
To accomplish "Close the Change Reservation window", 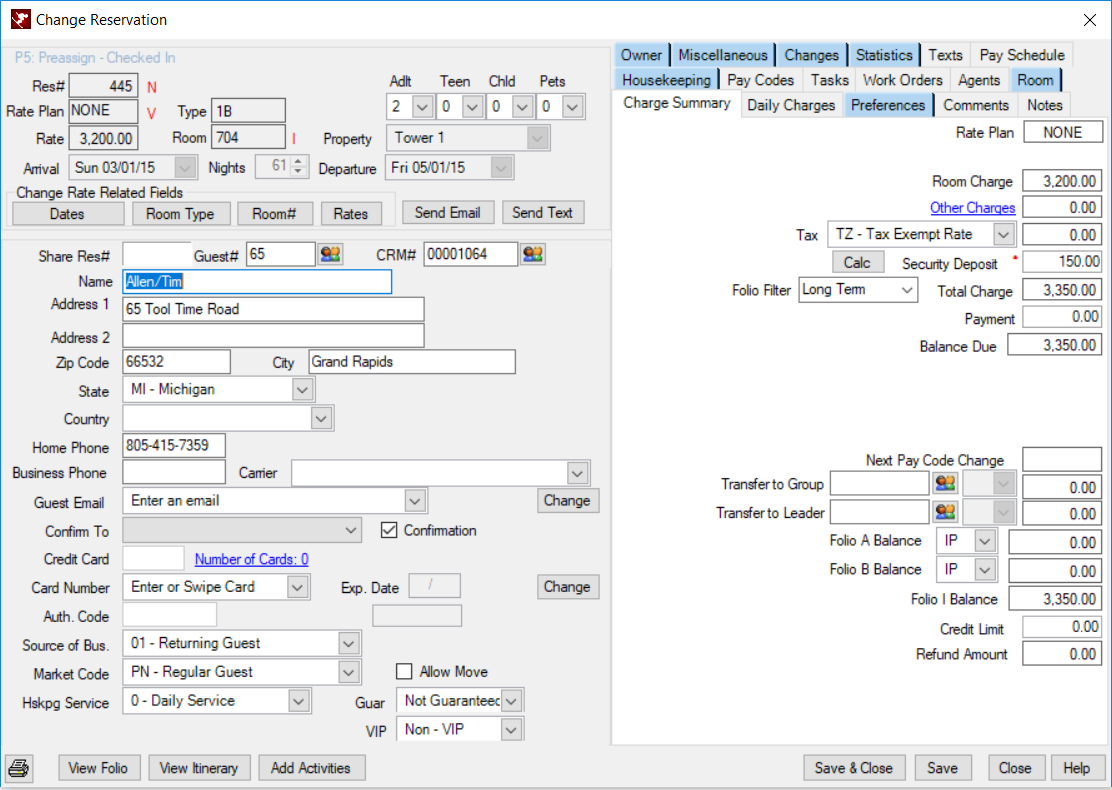I will click(x=1090, y=20).
